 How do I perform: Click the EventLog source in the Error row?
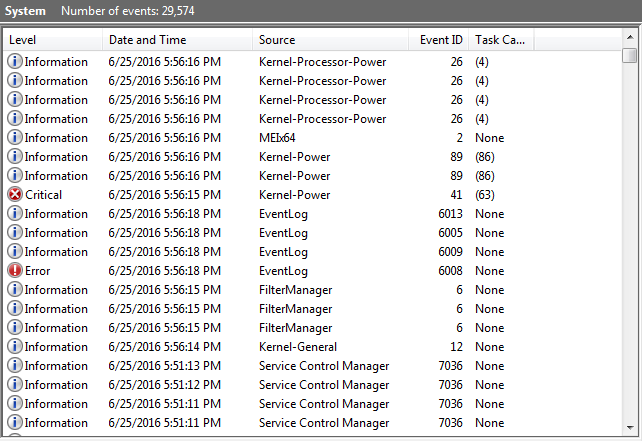tap(283, 271)
